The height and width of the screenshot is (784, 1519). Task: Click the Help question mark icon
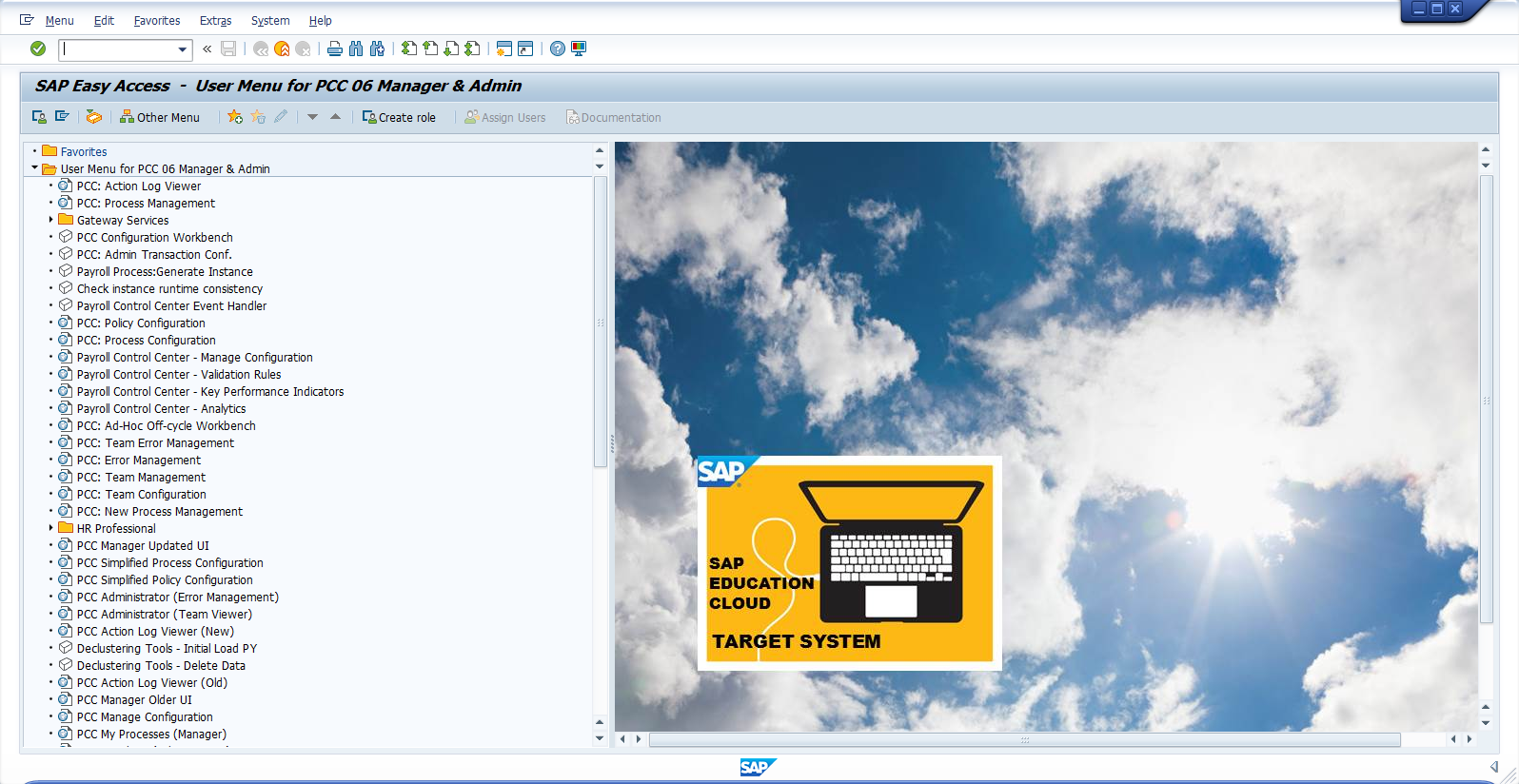coord(558,49)
